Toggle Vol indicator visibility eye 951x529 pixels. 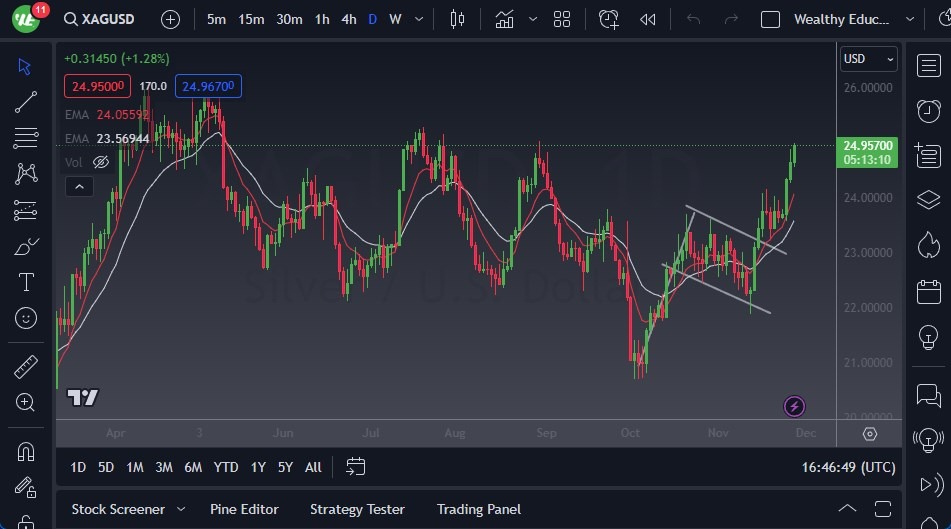[x=100, y=162]
